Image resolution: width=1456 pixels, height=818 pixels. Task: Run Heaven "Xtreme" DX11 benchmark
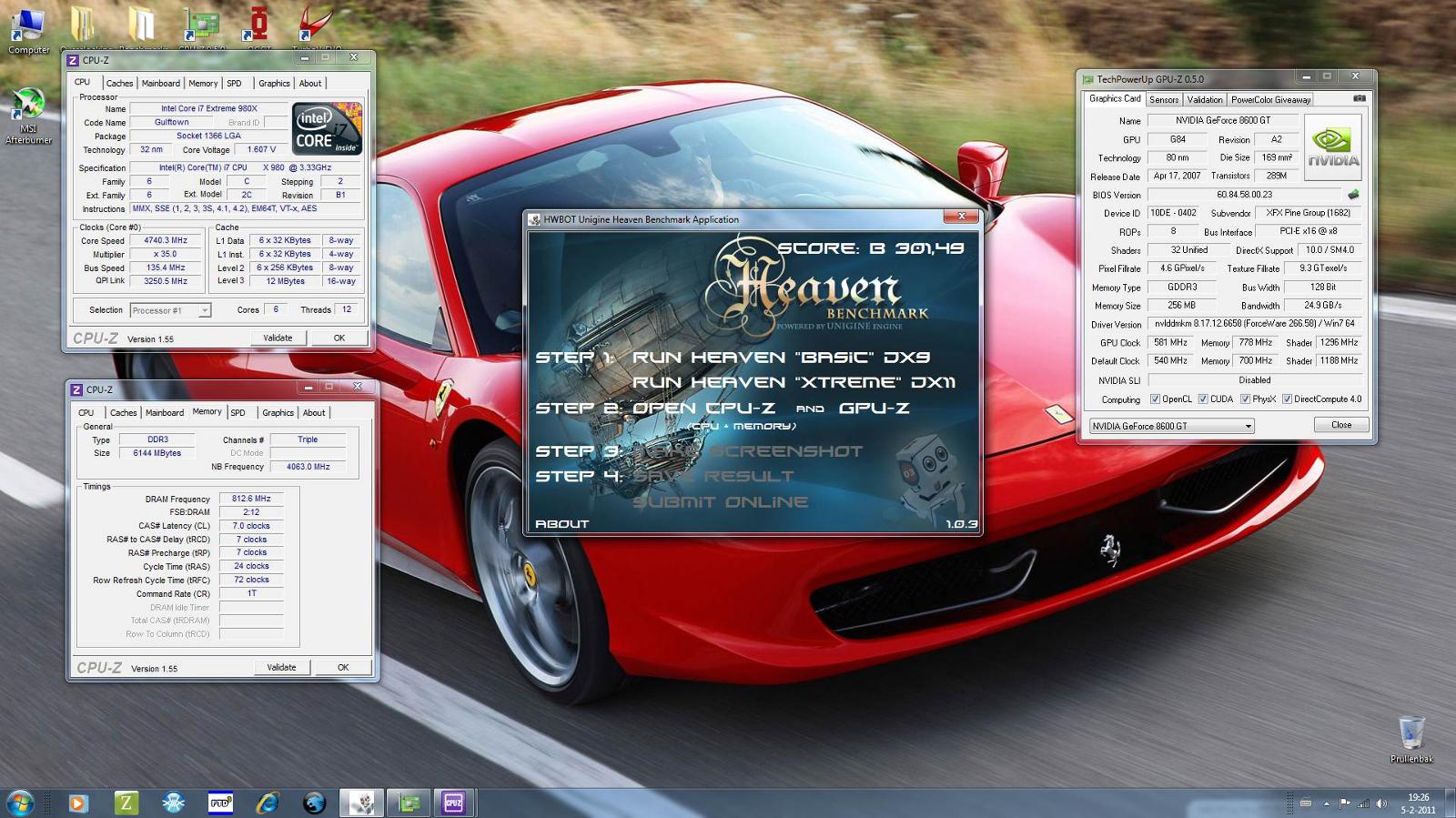pos(794,382)
